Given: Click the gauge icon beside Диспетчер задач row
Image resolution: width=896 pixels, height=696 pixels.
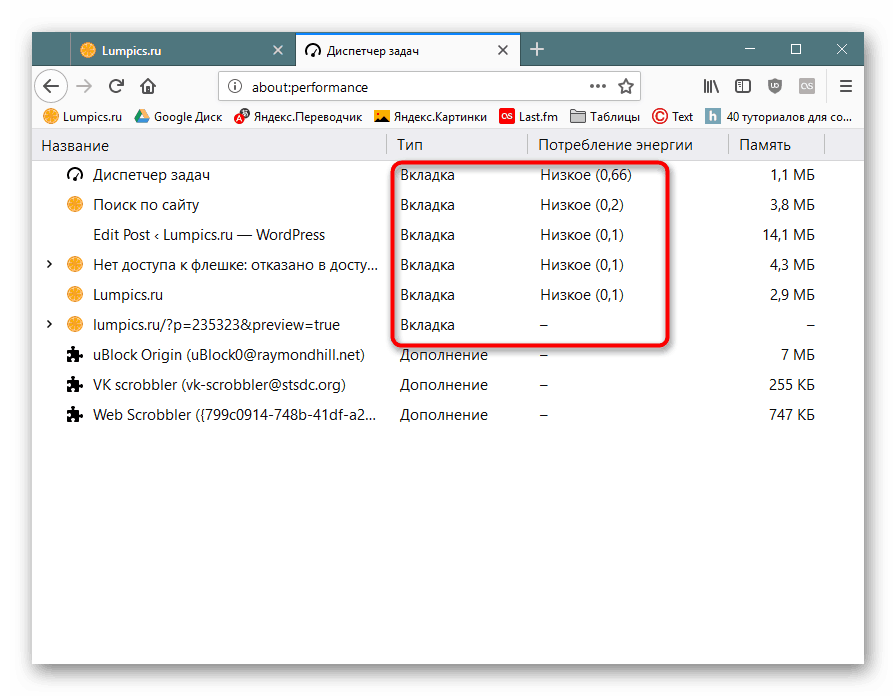Looking at the screenshot, I should (75, 174).
